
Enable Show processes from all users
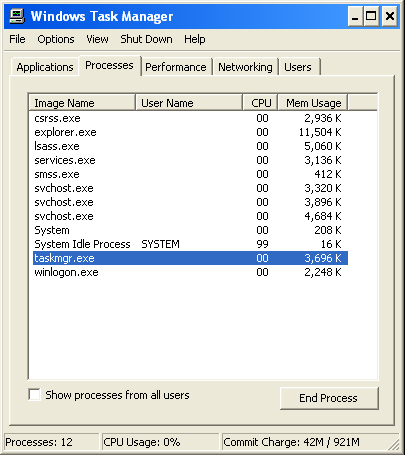[34, 395]
